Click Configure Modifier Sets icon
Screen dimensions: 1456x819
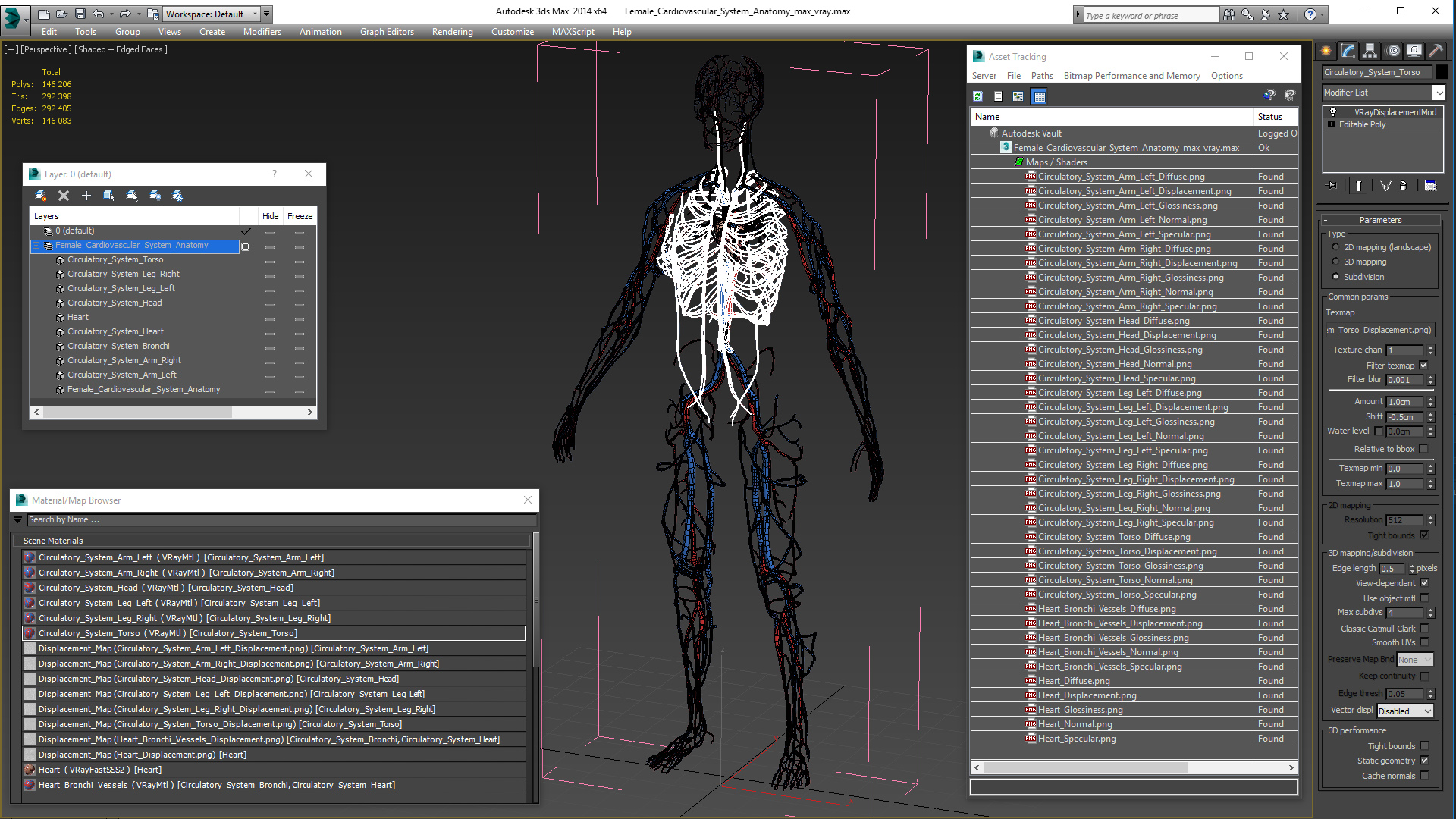coord(1430,186)
